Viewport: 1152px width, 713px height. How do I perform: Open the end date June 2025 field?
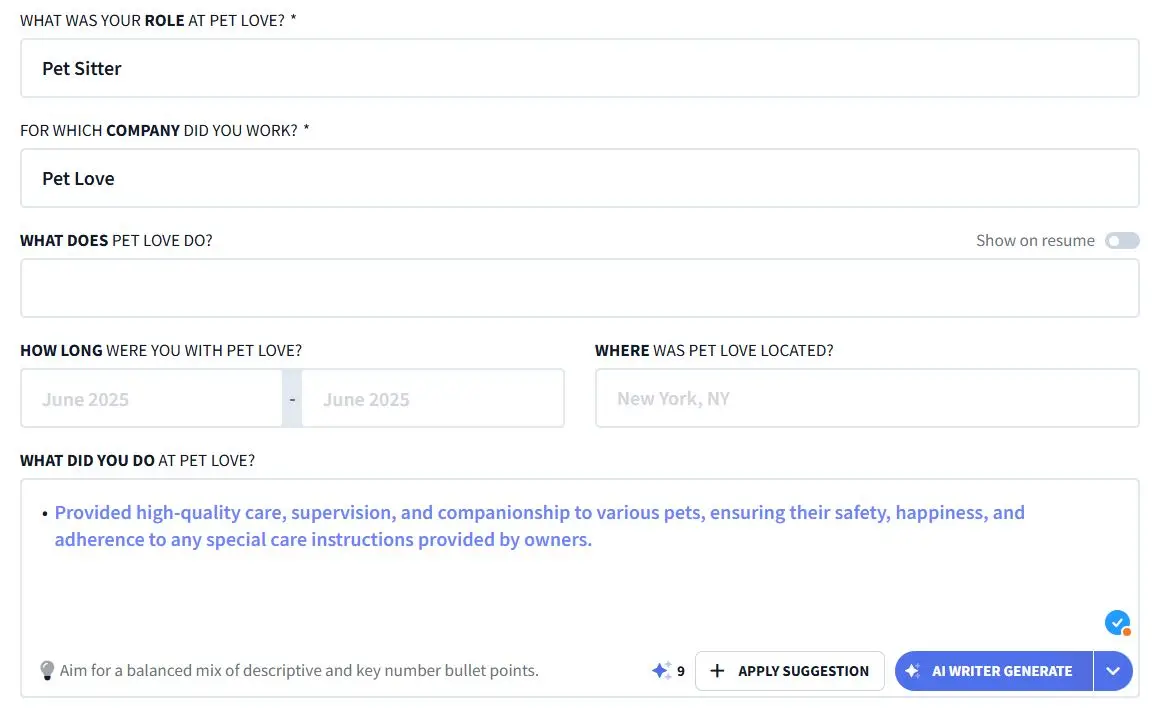tap(433, 398)
